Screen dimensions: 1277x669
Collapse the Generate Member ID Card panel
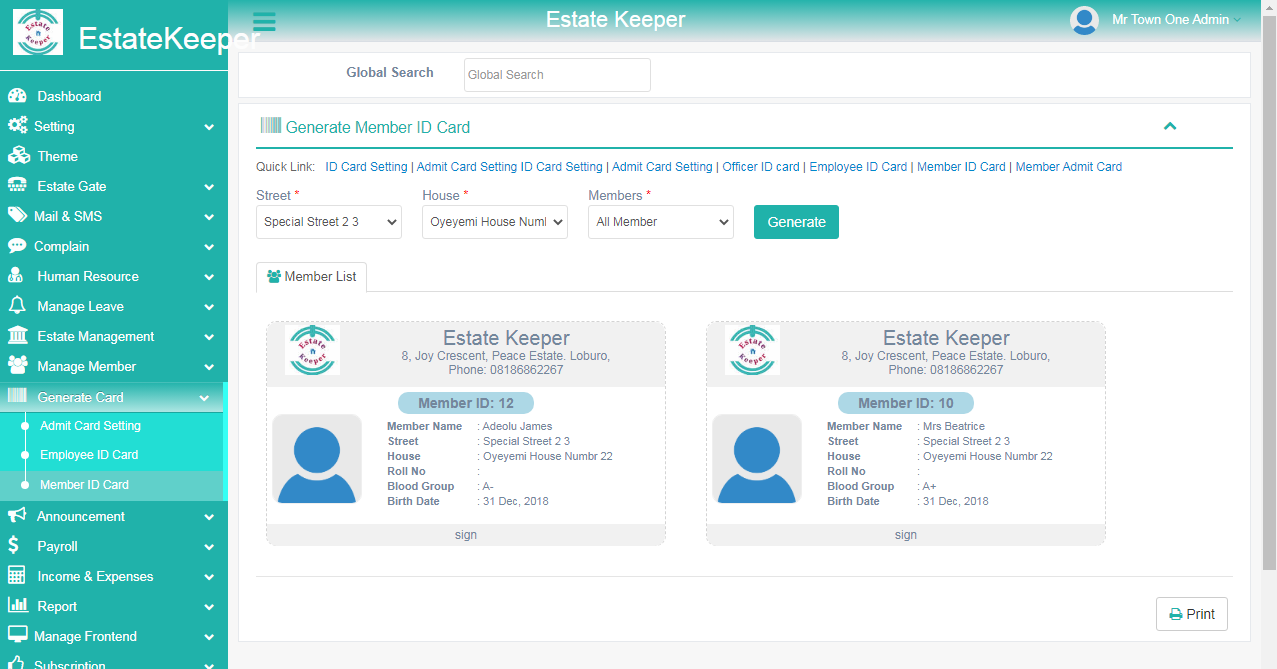[x=1170, y=126]
